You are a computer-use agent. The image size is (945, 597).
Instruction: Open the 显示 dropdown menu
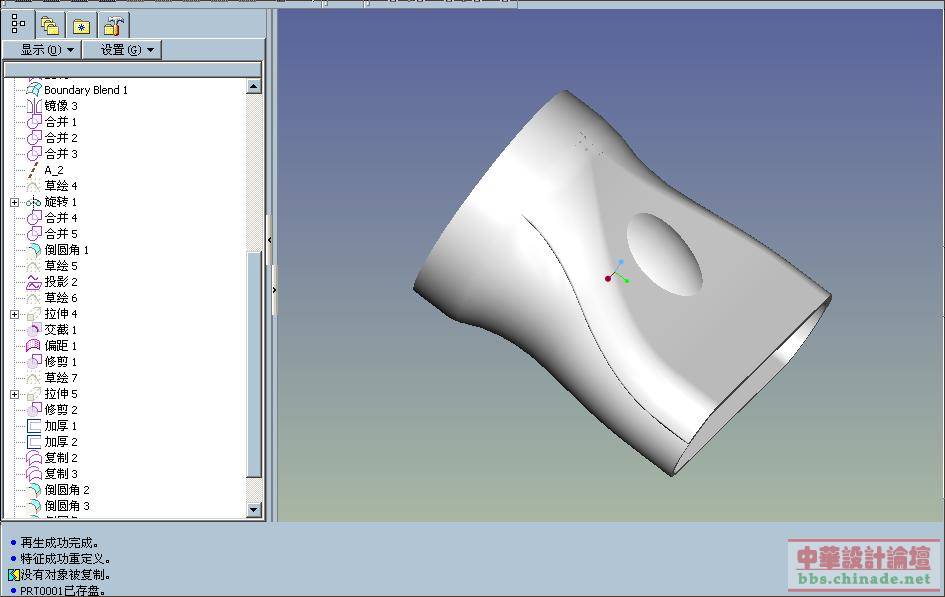pos(42,50)
